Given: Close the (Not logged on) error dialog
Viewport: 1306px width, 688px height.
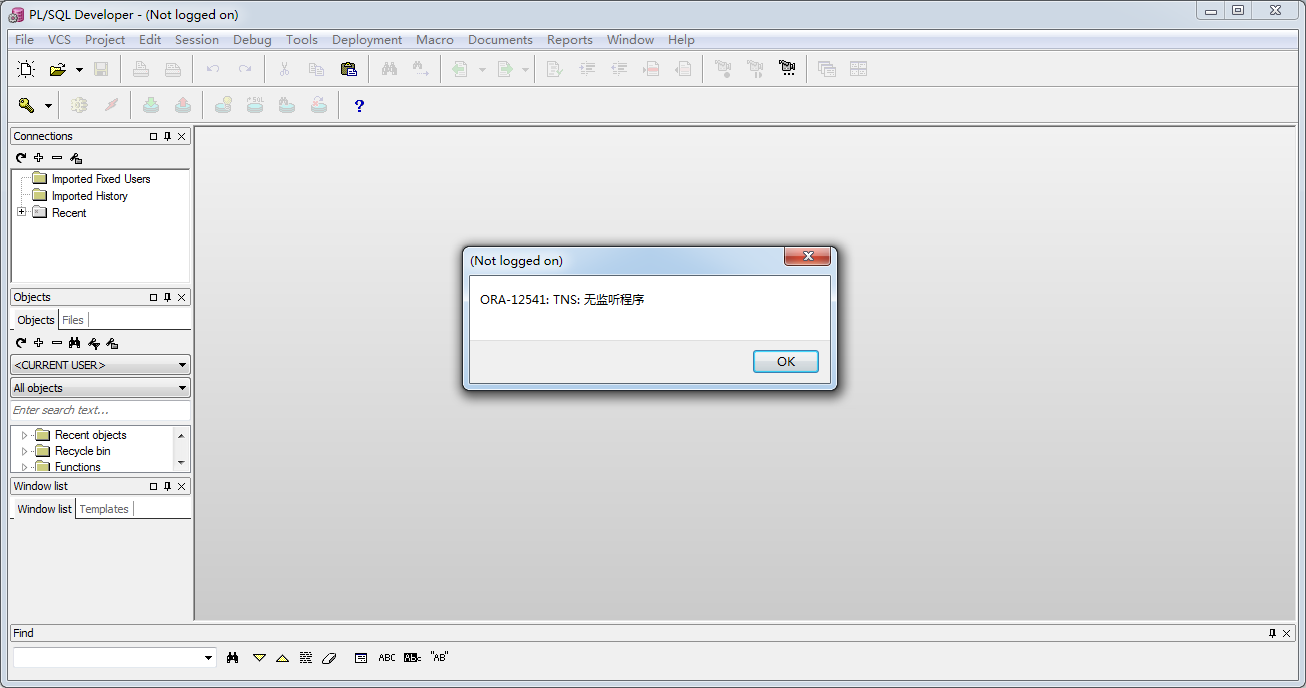Looking at the screenshot, I should (807, 257).
